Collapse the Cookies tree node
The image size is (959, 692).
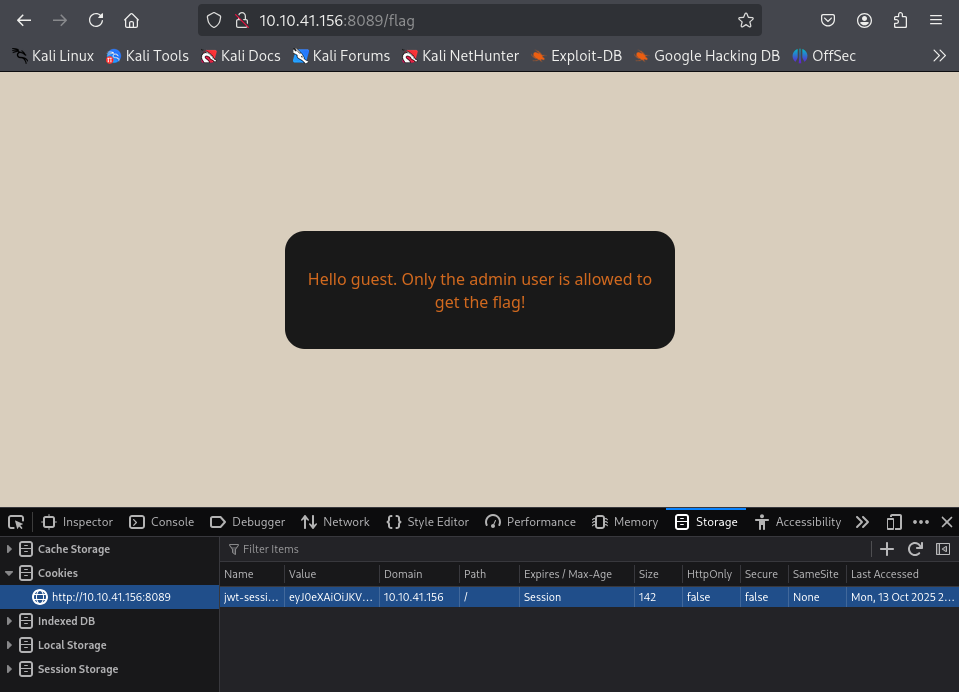click(9, 573)
